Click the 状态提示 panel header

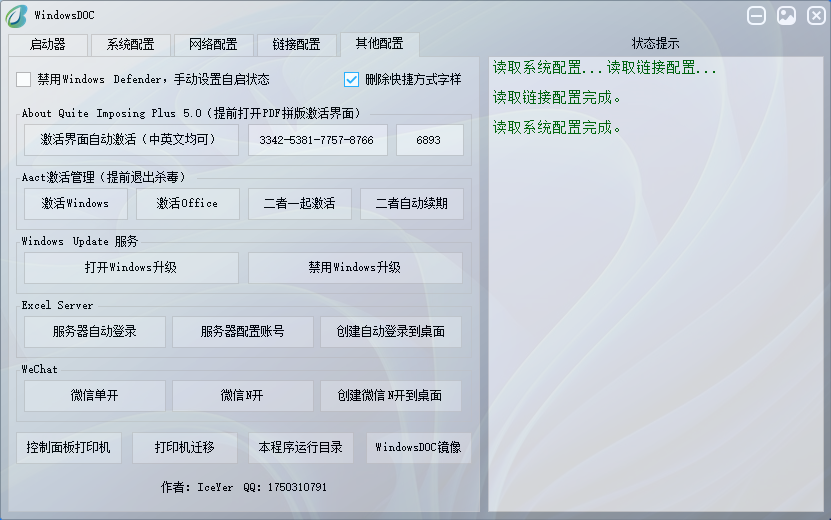tap(656, 43)
